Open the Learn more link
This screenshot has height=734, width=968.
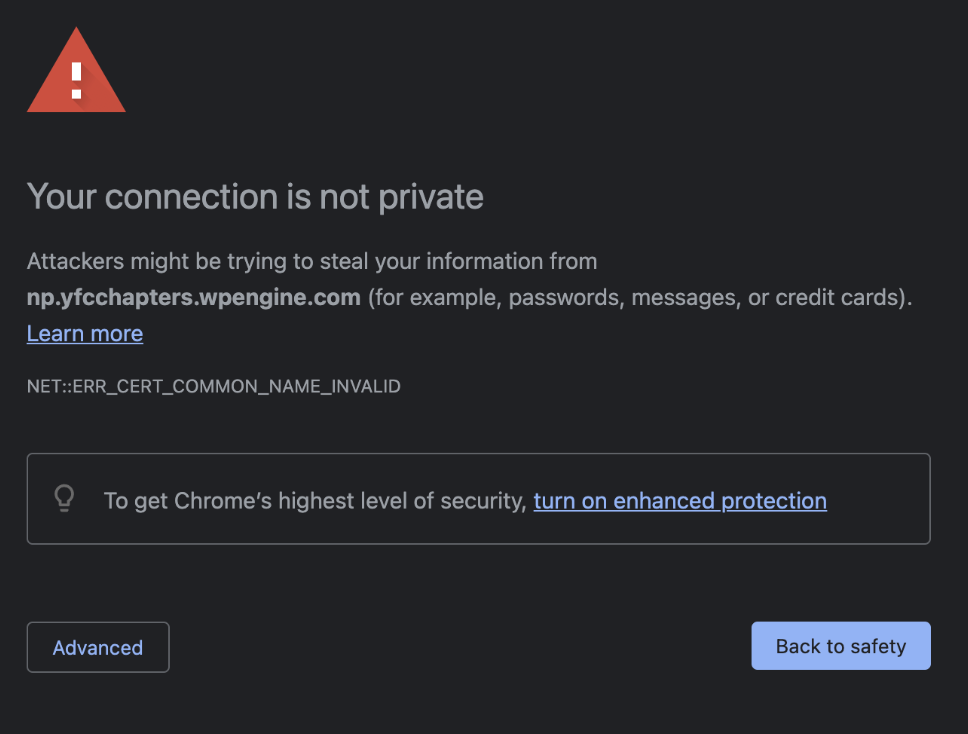click(85, 333)
